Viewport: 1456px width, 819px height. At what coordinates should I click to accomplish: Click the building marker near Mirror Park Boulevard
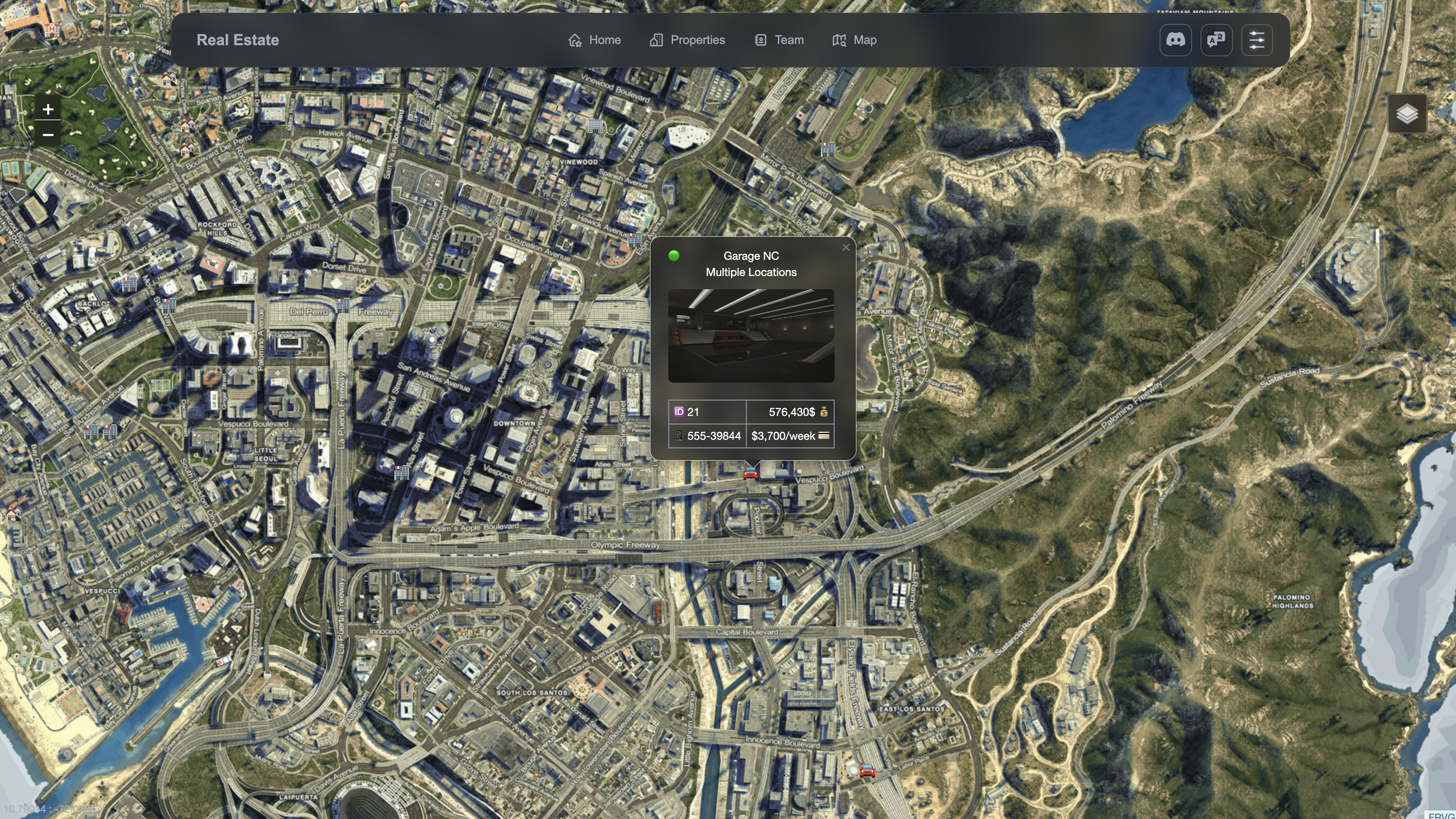[x=827, y=149]
